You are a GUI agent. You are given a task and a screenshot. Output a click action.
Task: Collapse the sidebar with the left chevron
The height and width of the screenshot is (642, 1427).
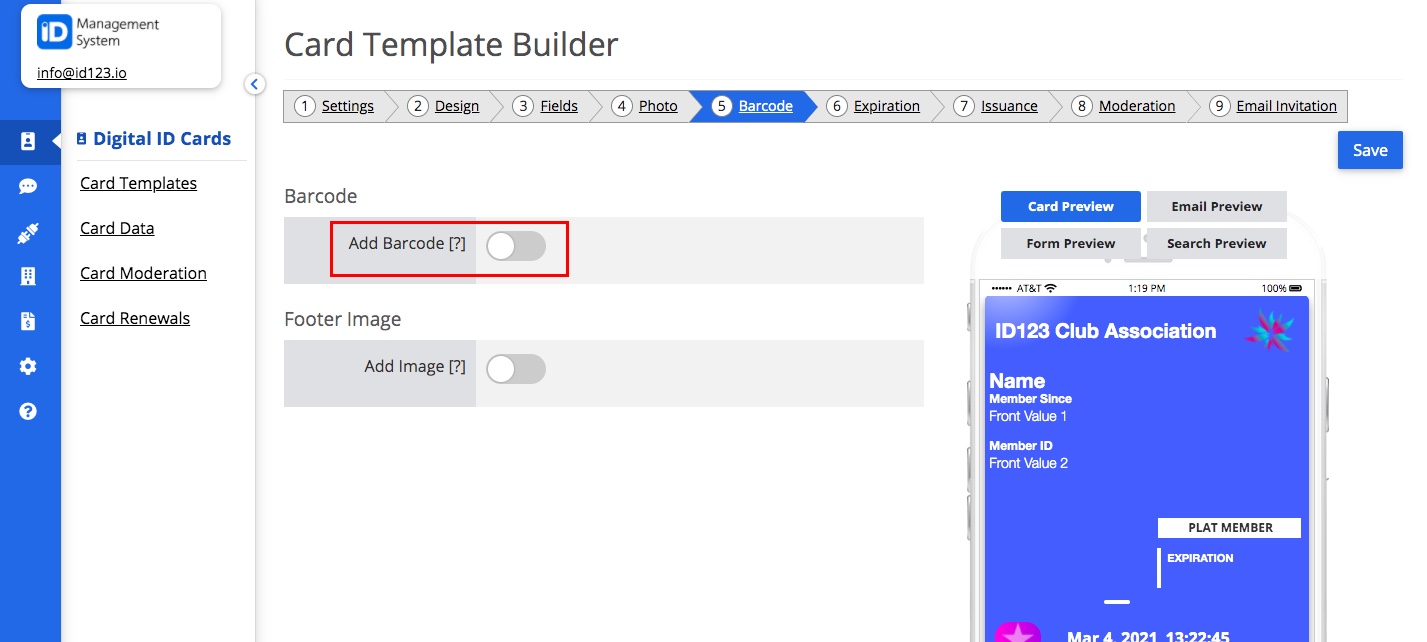click(x=255, y=84)
